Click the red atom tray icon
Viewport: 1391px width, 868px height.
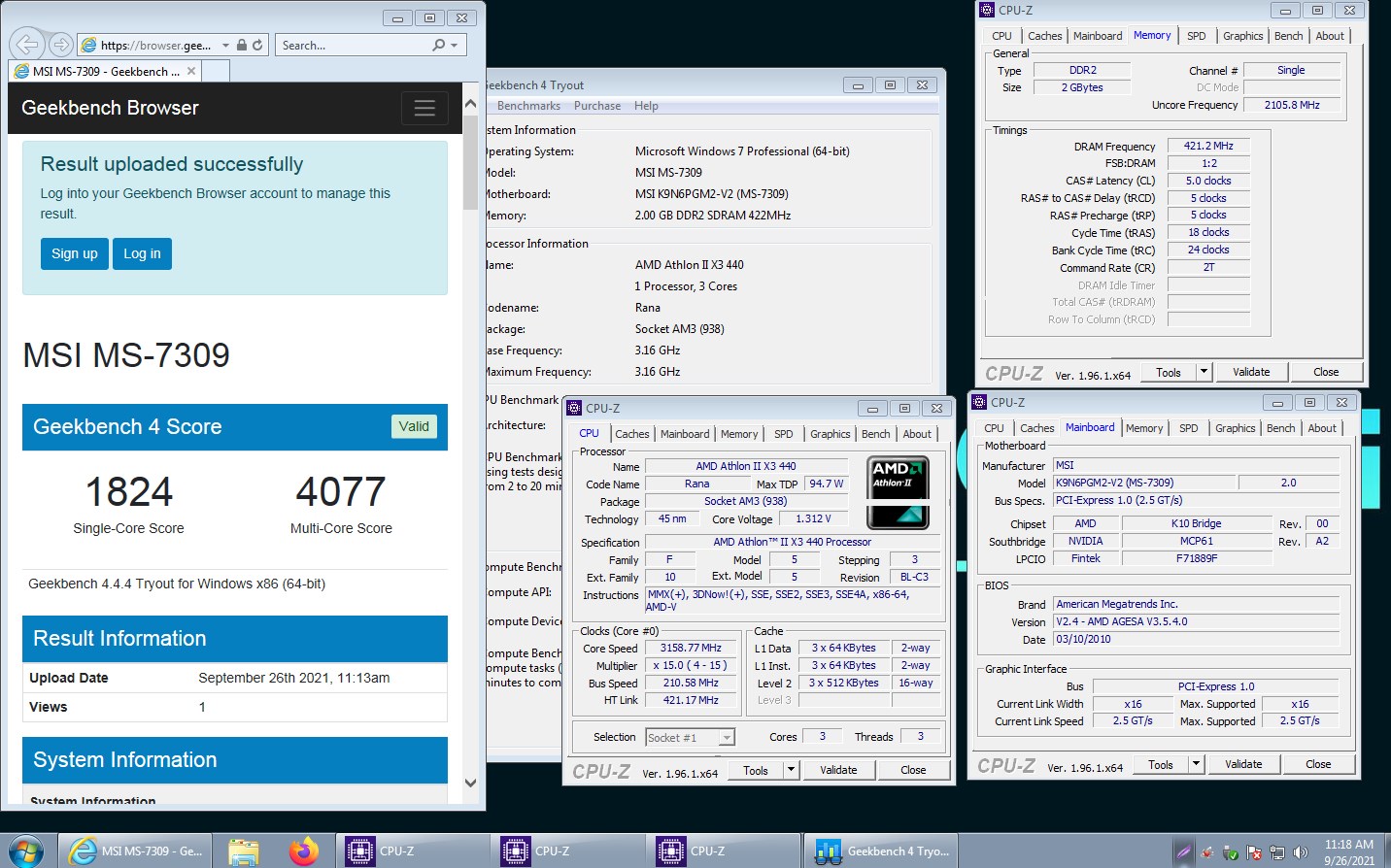click(x=1206, y=852)
